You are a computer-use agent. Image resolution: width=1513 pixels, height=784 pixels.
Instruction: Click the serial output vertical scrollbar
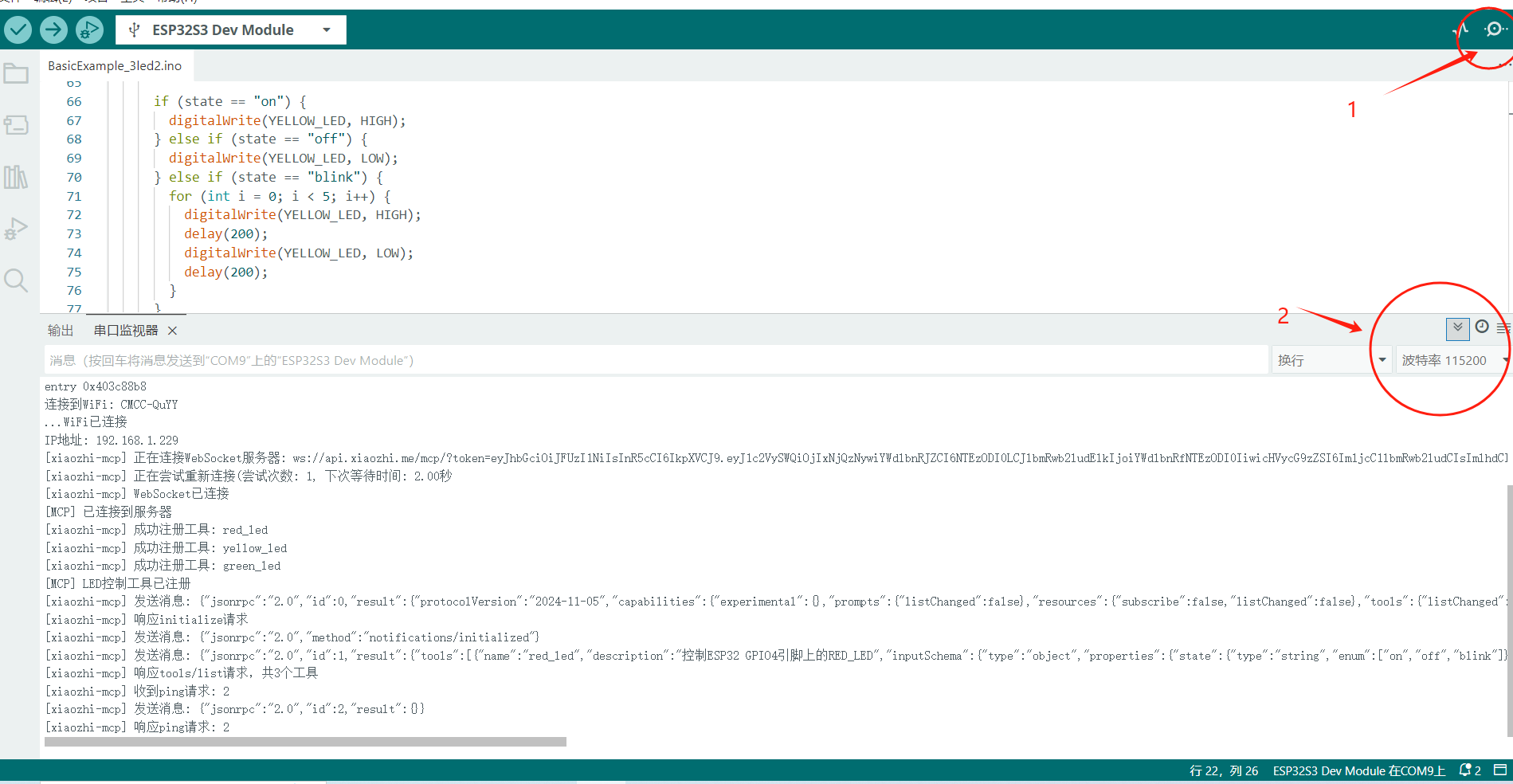[1509, 610]
